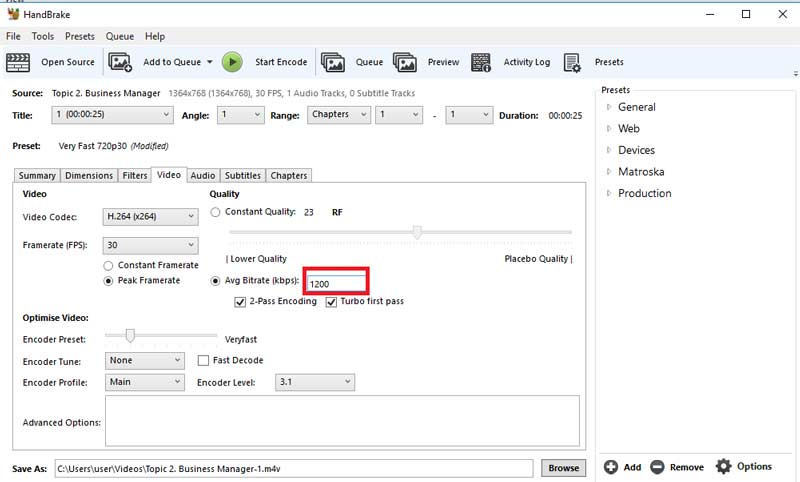Screen dimensions: 800x482
Task: Click the Options button label
Action: pyautogui.click(x=754, y=466)
